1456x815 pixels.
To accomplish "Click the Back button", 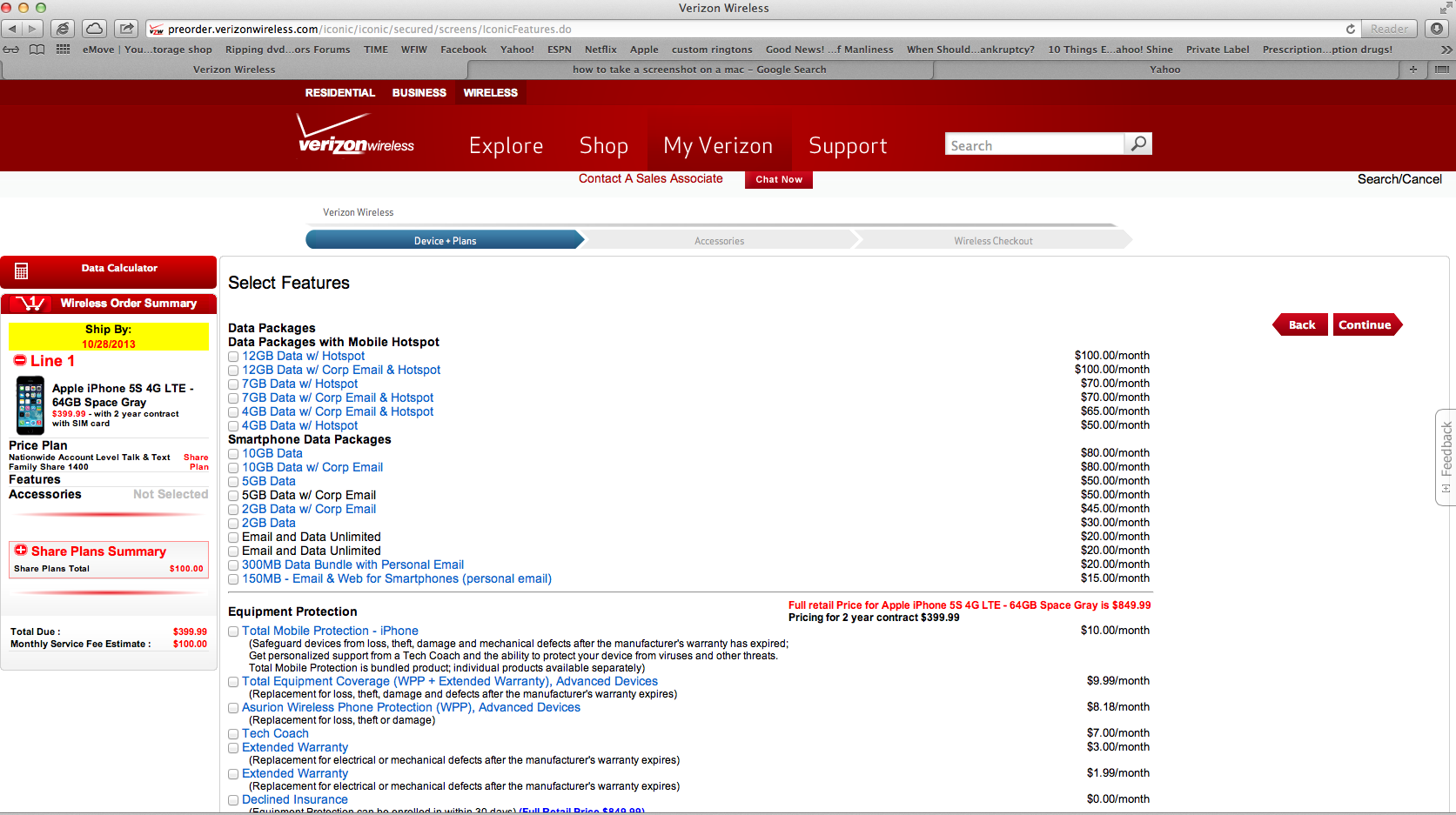I will pyautogui.click(x=1301, y=324).
